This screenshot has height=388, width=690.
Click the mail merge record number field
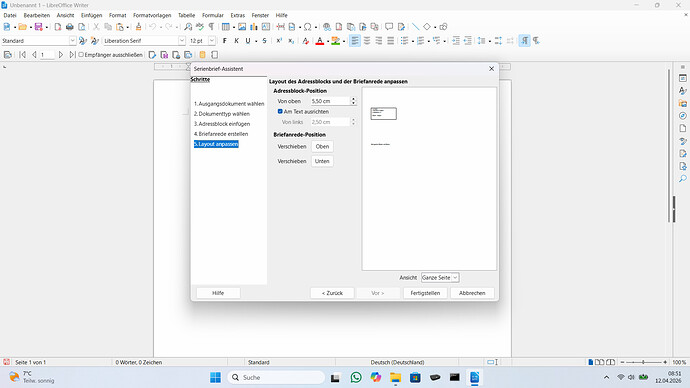[47, 55]
